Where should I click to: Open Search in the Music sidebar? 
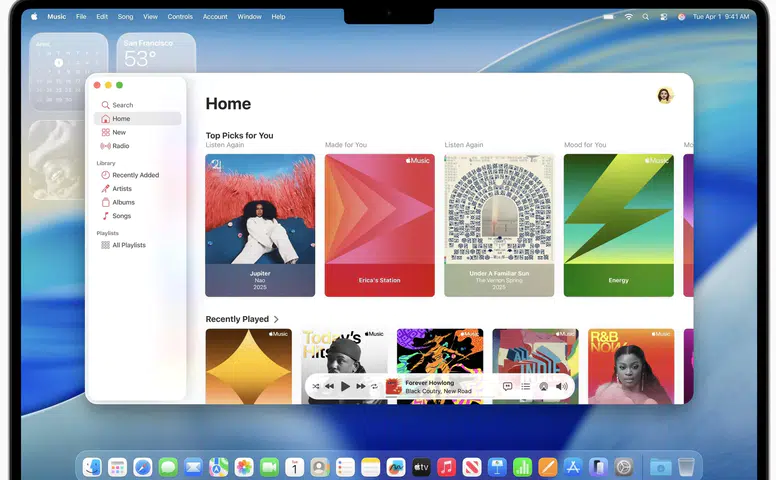(117, 105)
